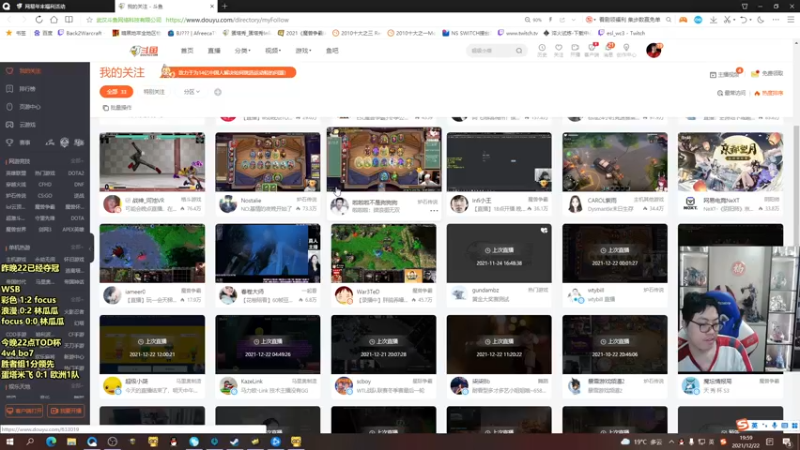The height and width of the screenshot is (450, 800).
Task: Open a new browser tab with plus
Action: 224,6
